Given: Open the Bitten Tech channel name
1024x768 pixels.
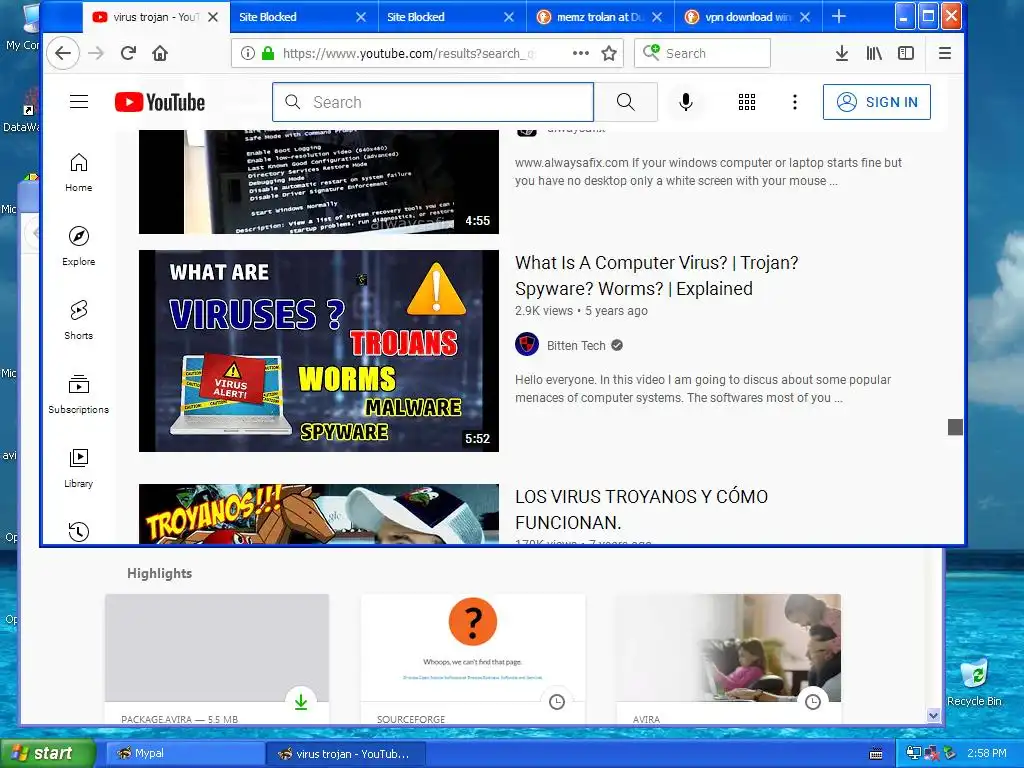Looking at the screenshot, I should pyautogui.click(x=576, y=345).
